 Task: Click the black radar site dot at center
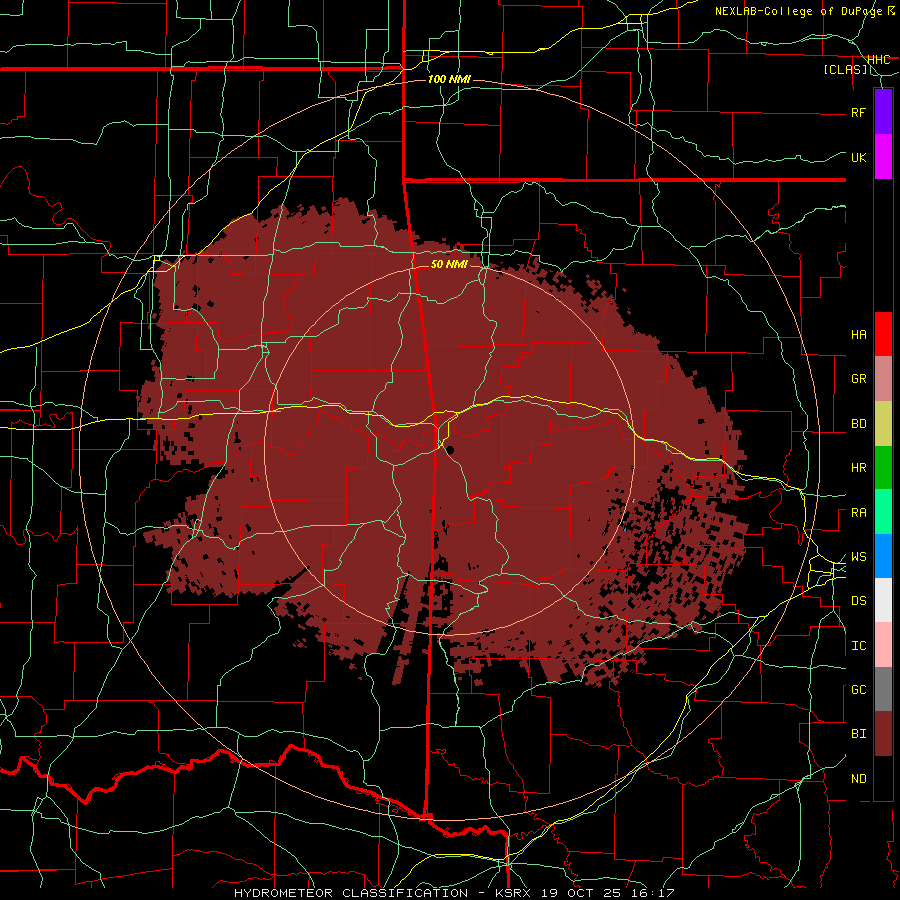pyautogui.click(x=450, y=449)
